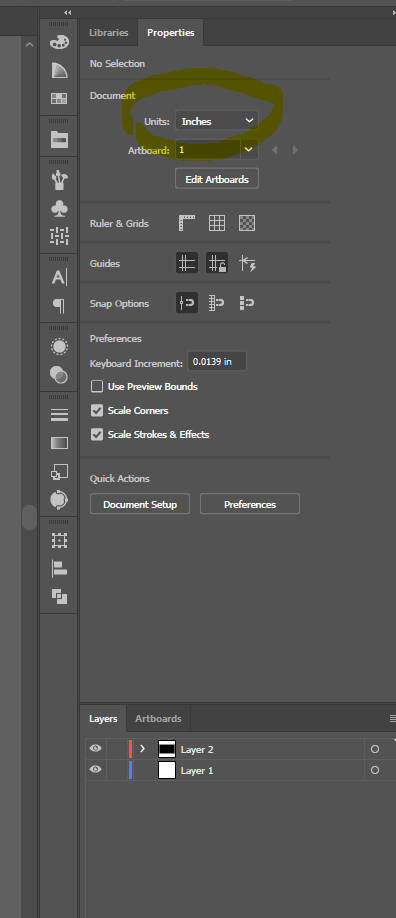
Task: Click the Artboard number field
Action: coord(207,150)
